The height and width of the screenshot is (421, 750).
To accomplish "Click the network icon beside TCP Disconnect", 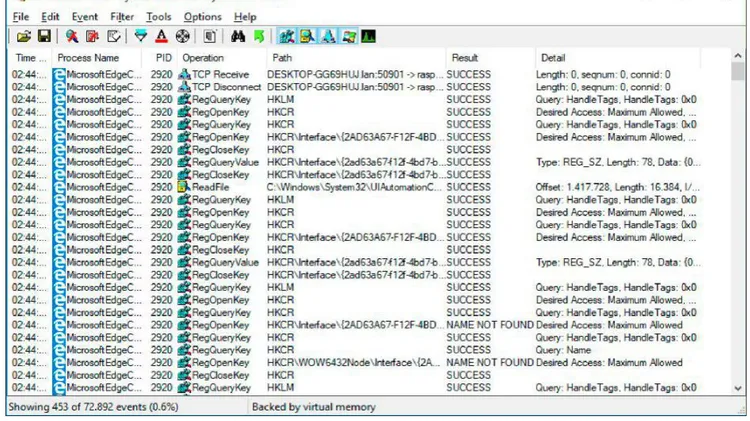I will 184,87.
